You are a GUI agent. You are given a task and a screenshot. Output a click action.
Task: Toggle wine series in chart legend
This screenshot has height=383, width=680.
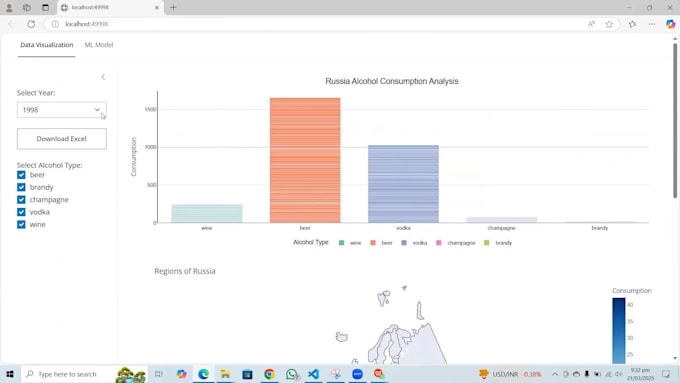[x=350, y=243]
